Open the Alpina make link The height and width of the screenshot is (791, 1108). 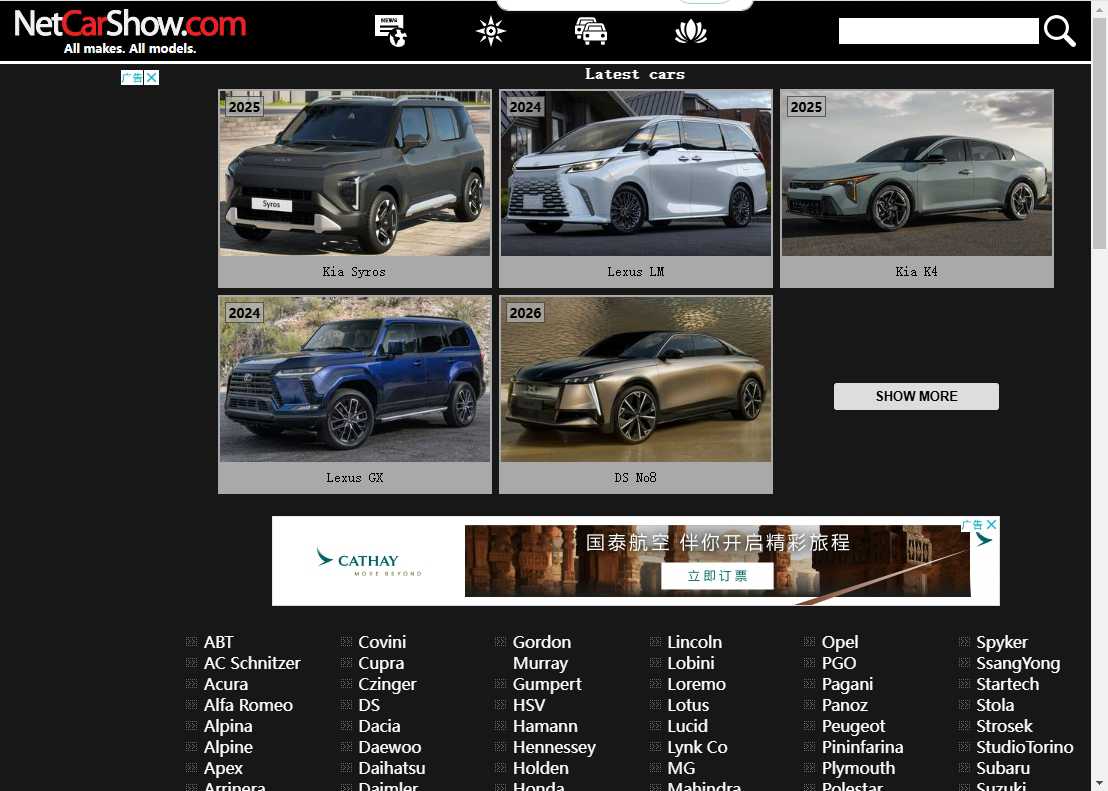[x=228, y=726]
